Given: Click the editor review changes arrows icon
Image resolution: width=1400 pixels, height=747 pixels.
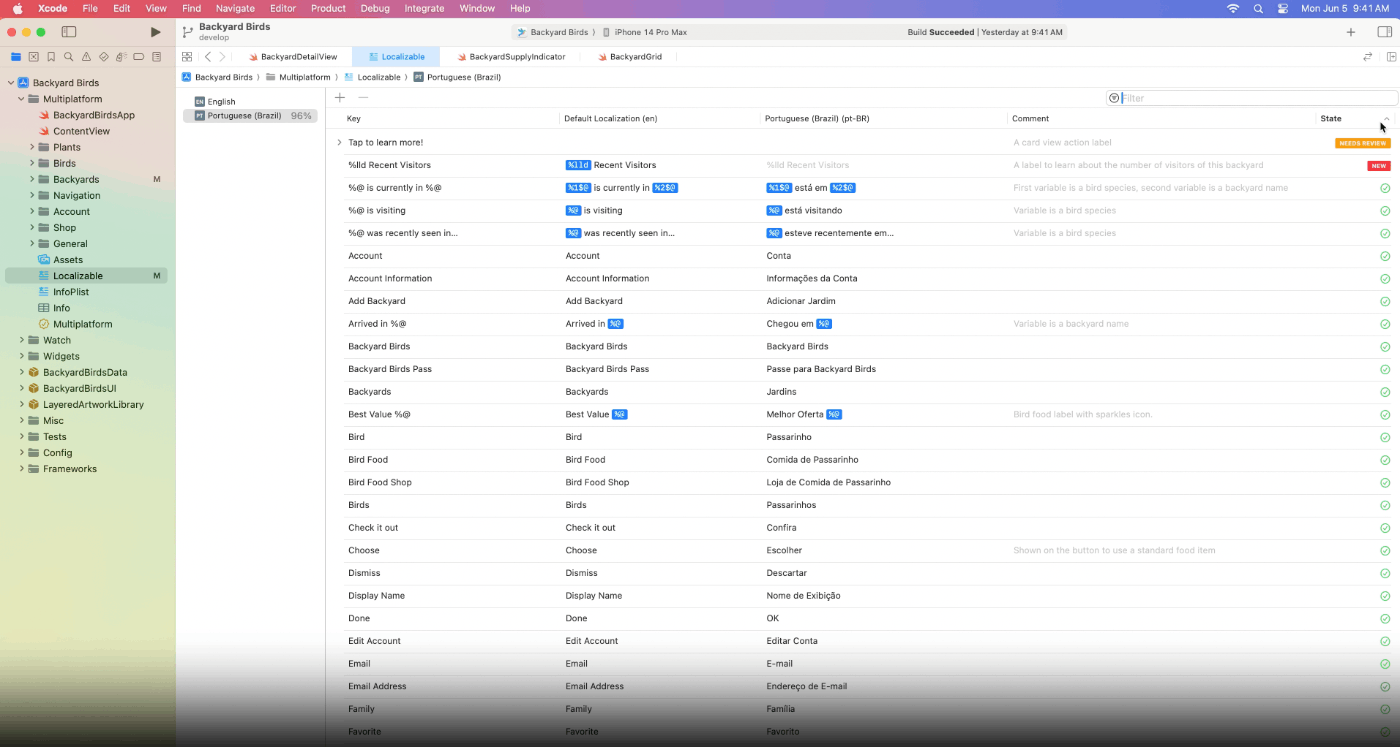Looking at the screenshot, I should pos(1367,57).
